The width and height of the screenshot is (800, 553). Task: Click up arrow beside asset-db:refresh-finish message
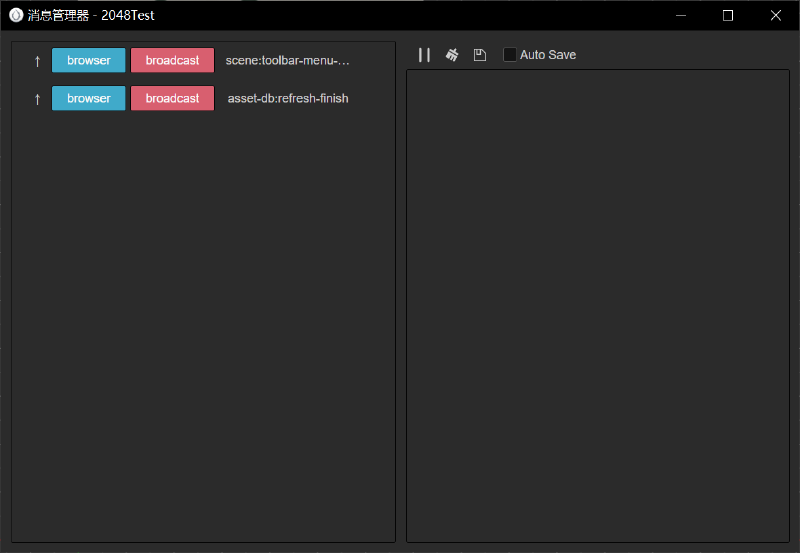(x=37, y=99)
